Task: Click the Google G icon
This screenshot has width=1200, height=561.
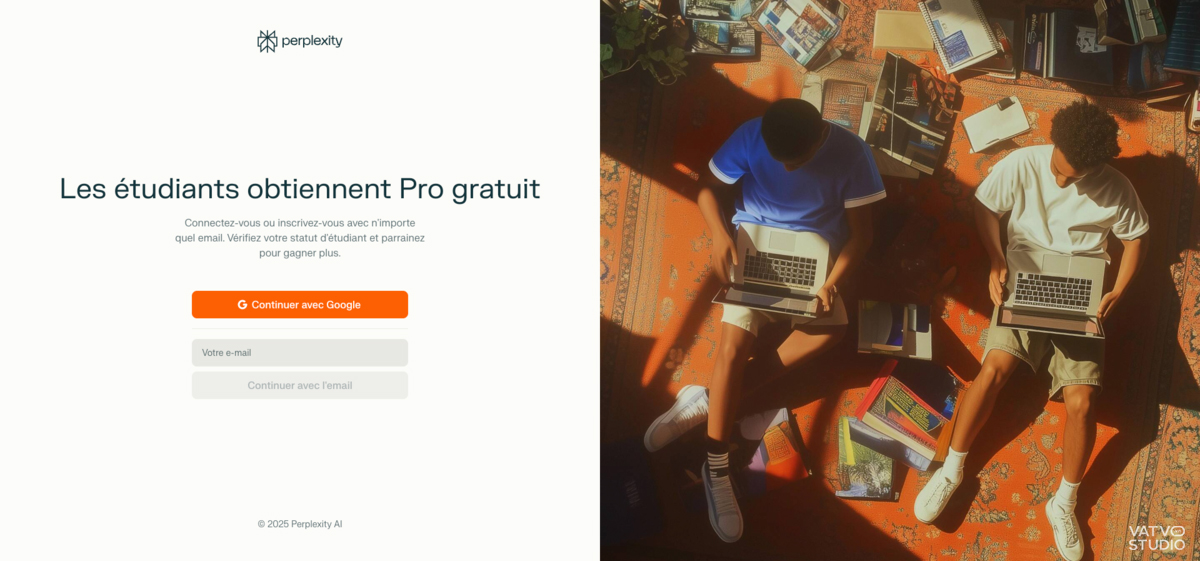Action: point(242,305)
